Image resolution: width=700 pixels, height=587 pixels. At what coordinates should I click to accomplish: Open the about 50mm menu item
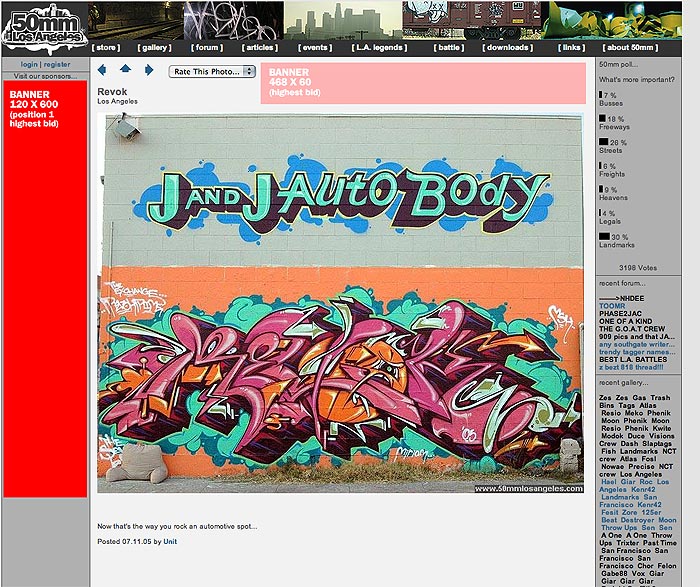pyautogui.click(x=630, y=47)
